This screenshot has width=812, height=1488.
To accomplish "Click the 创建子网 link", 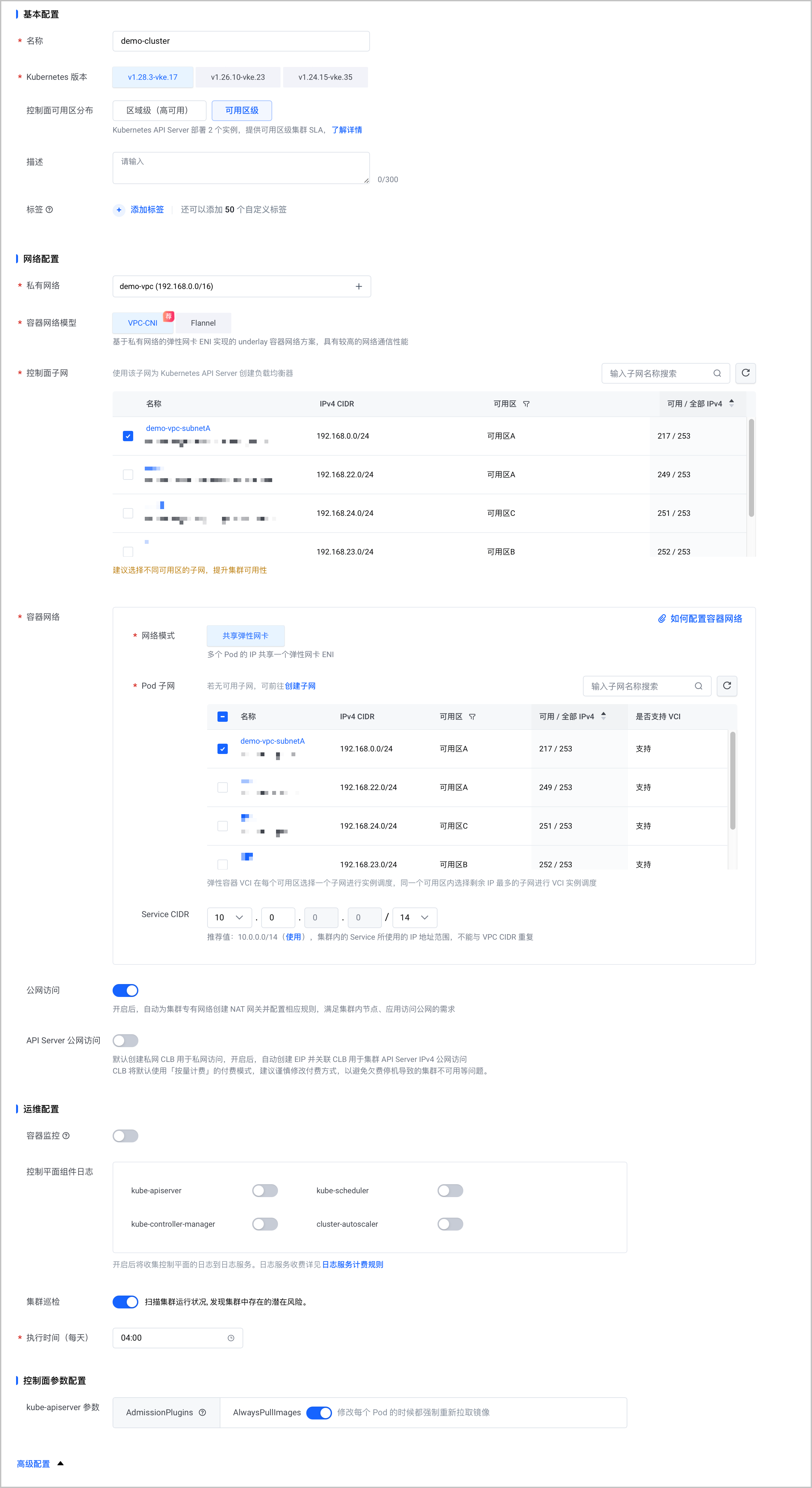I will [300, 686].
